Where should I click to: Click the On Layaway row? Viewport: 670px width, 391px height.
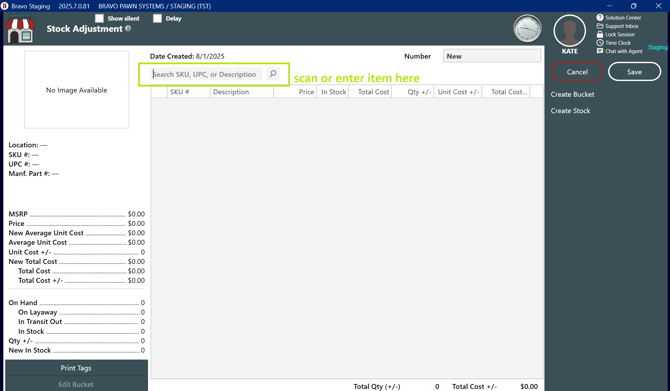(x=81, y=312)
